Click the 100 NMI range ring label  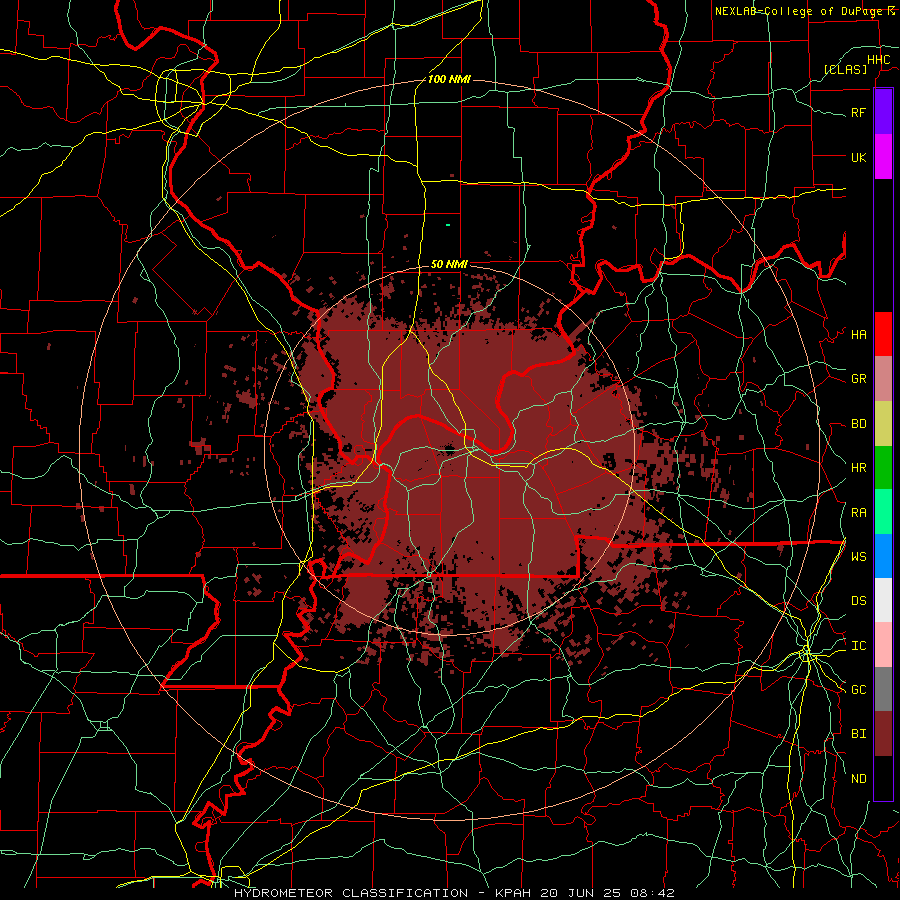pyautogui.click(x=449, y=79)
